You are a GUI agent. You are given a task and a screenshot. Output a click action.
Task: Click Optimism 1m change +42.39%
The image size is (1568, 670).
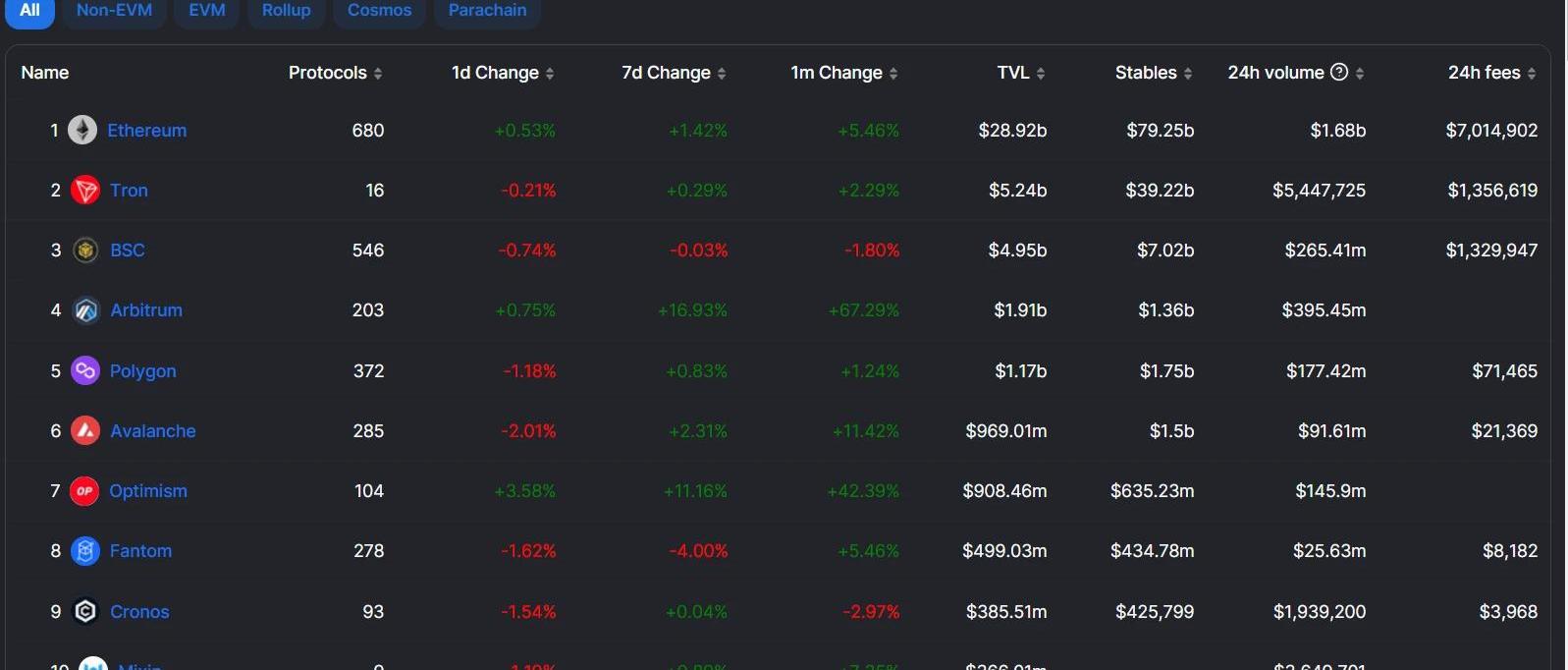[x=863, y=491]
